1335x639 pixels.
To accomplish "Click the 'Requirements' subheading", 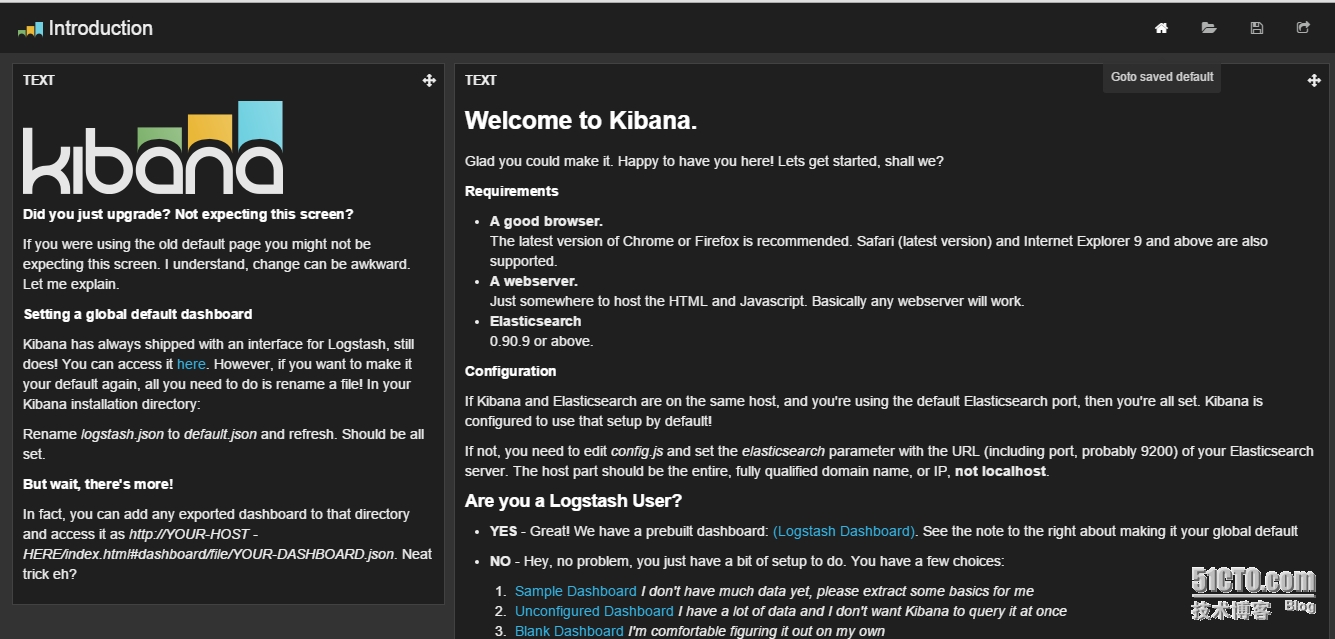I will pyautogui.click(x=512, y=191).
